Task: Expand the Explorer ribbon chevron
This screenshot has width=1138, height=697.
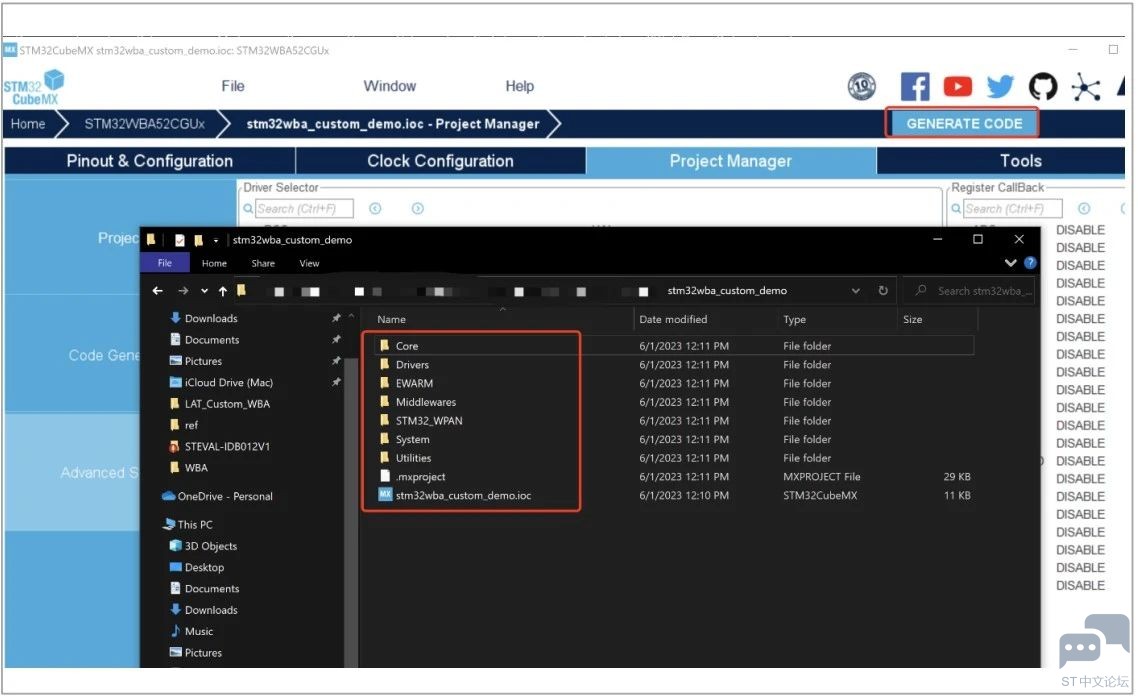Action: click(1010, 263)
